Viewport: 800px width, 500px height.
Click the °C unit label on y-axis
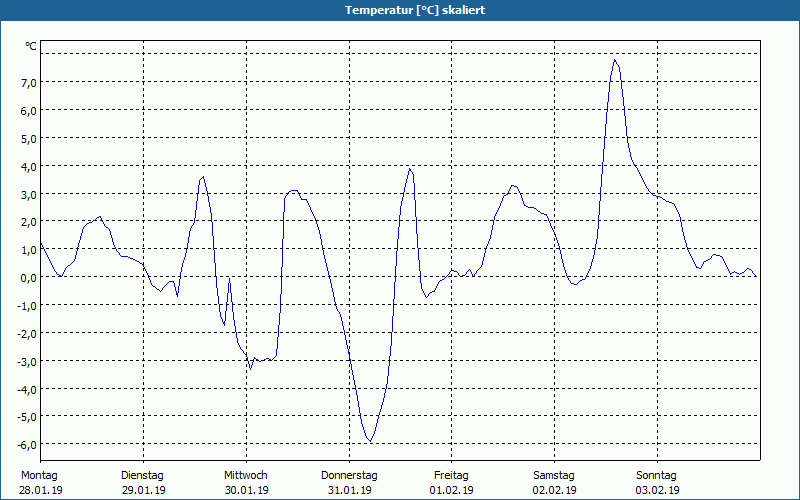31,46
